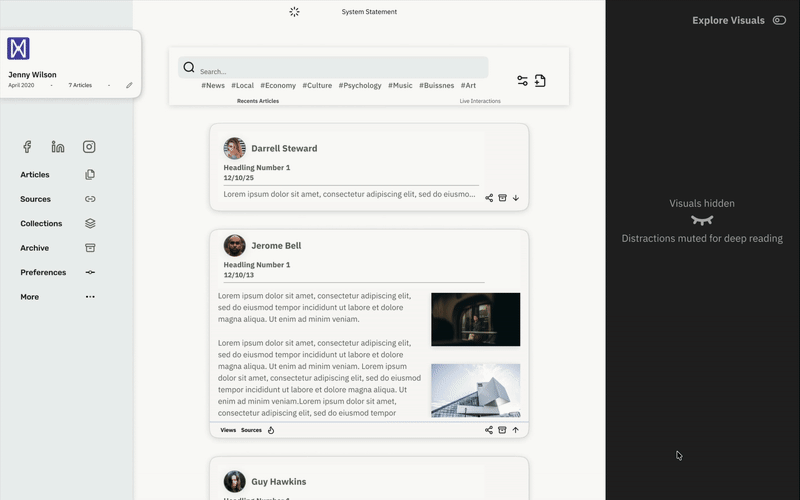This screenshot has height=500, width=800.
Task: Open the dark window photo thumbnail
Action: tap(476, 319)
